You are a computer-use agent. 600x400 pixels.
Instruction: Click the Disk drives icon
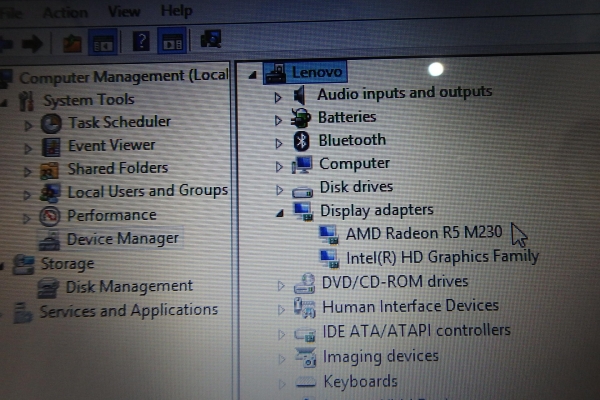pos(303,191)
